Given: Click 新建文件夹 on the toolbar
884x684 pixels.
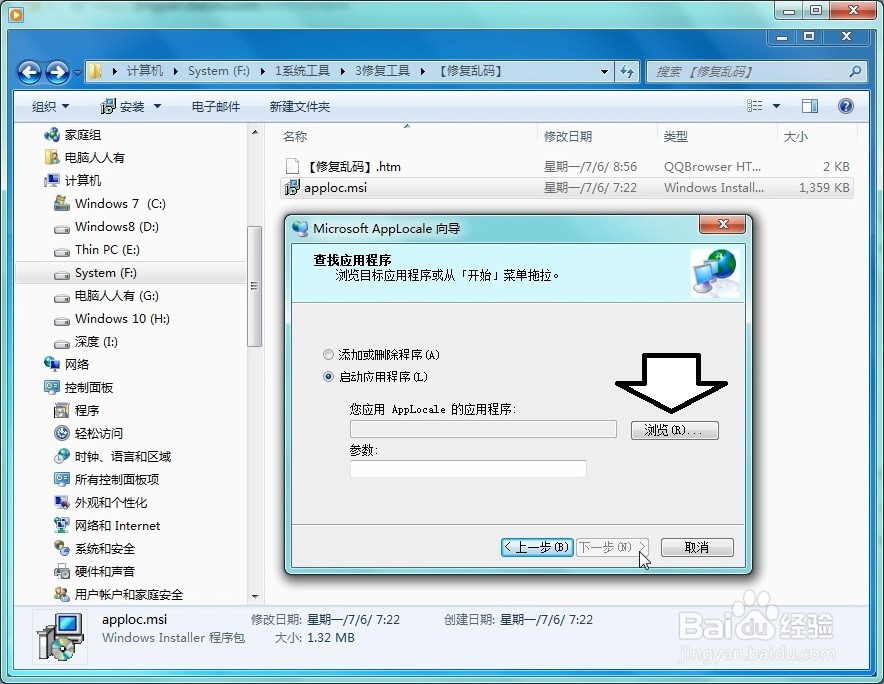Looking at the screenshot, I should [x=299, y=106].
